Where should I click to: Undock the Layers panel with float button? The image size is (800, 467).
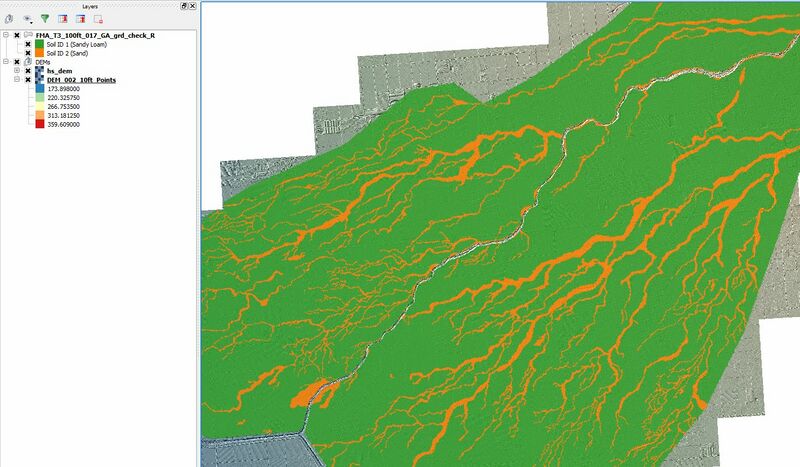[x=183, y=5]
